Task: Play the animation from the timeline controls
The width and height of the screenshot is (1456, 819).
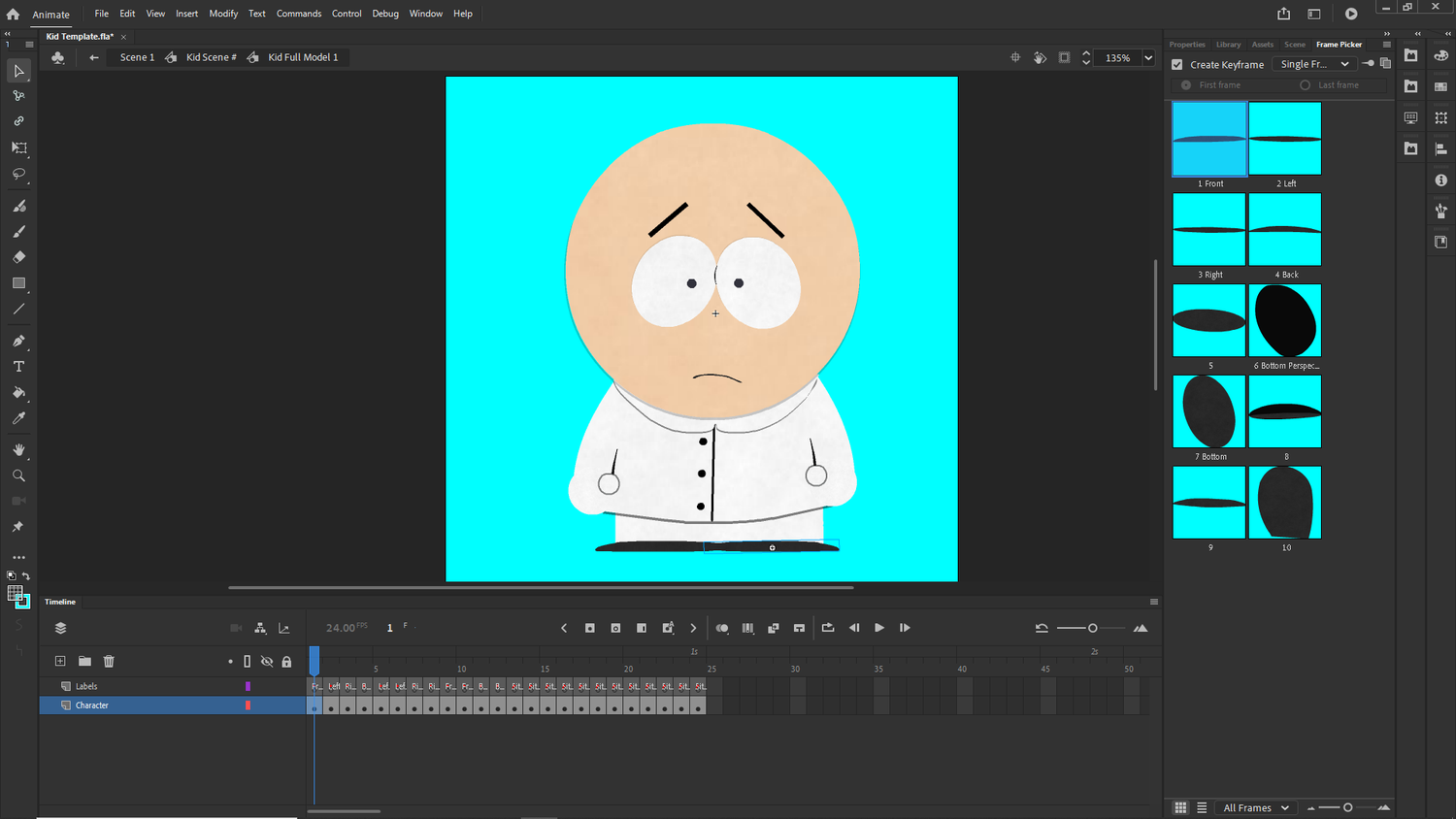Action: click(878, 628)
